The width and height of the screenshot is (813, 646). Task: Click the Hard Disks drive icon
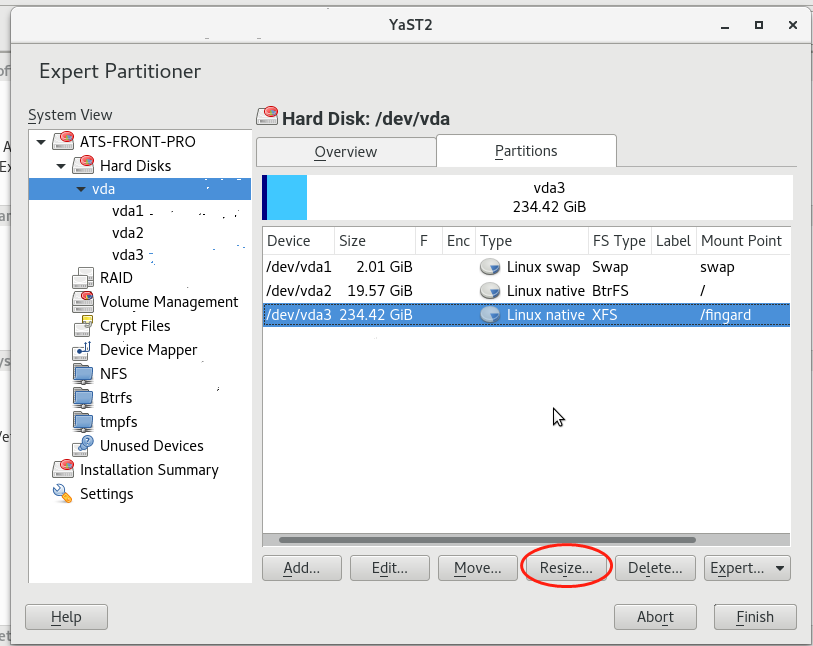[83, 165]
